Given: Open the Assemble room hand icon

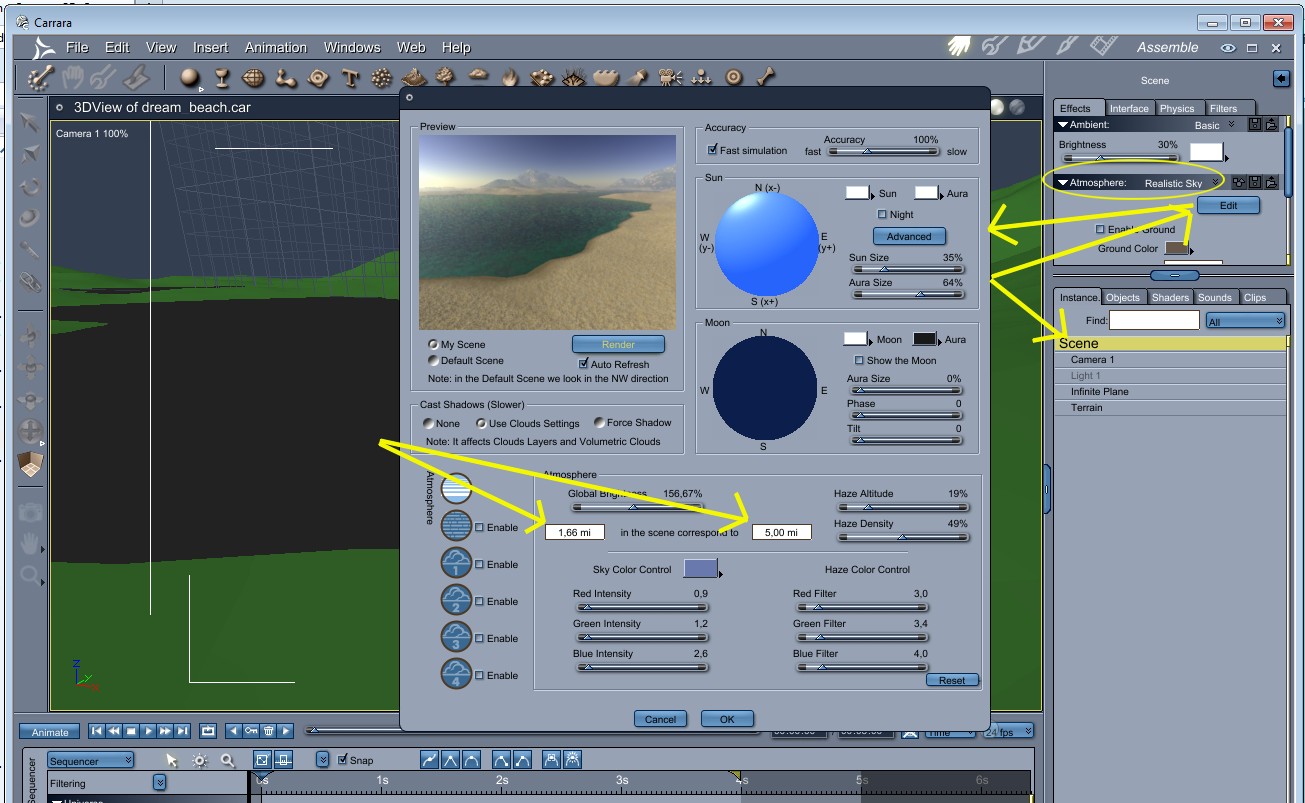Looking at the screenshot, I should tap(960, 46).
